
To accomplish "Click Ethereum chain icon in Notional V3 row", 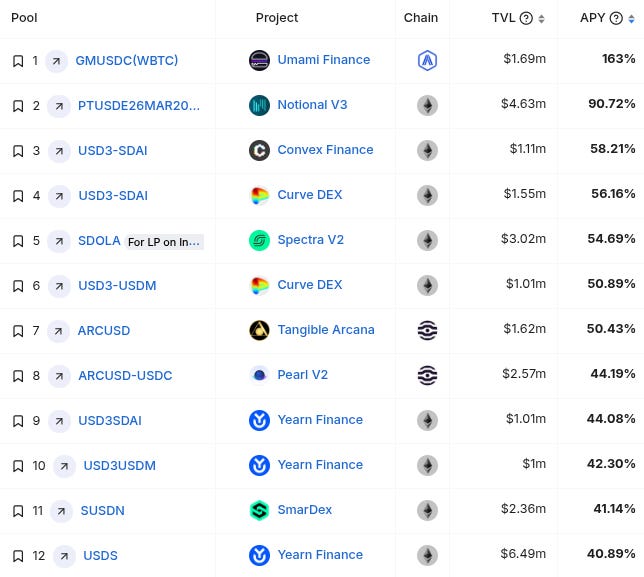I will click(x=427, y=106).
